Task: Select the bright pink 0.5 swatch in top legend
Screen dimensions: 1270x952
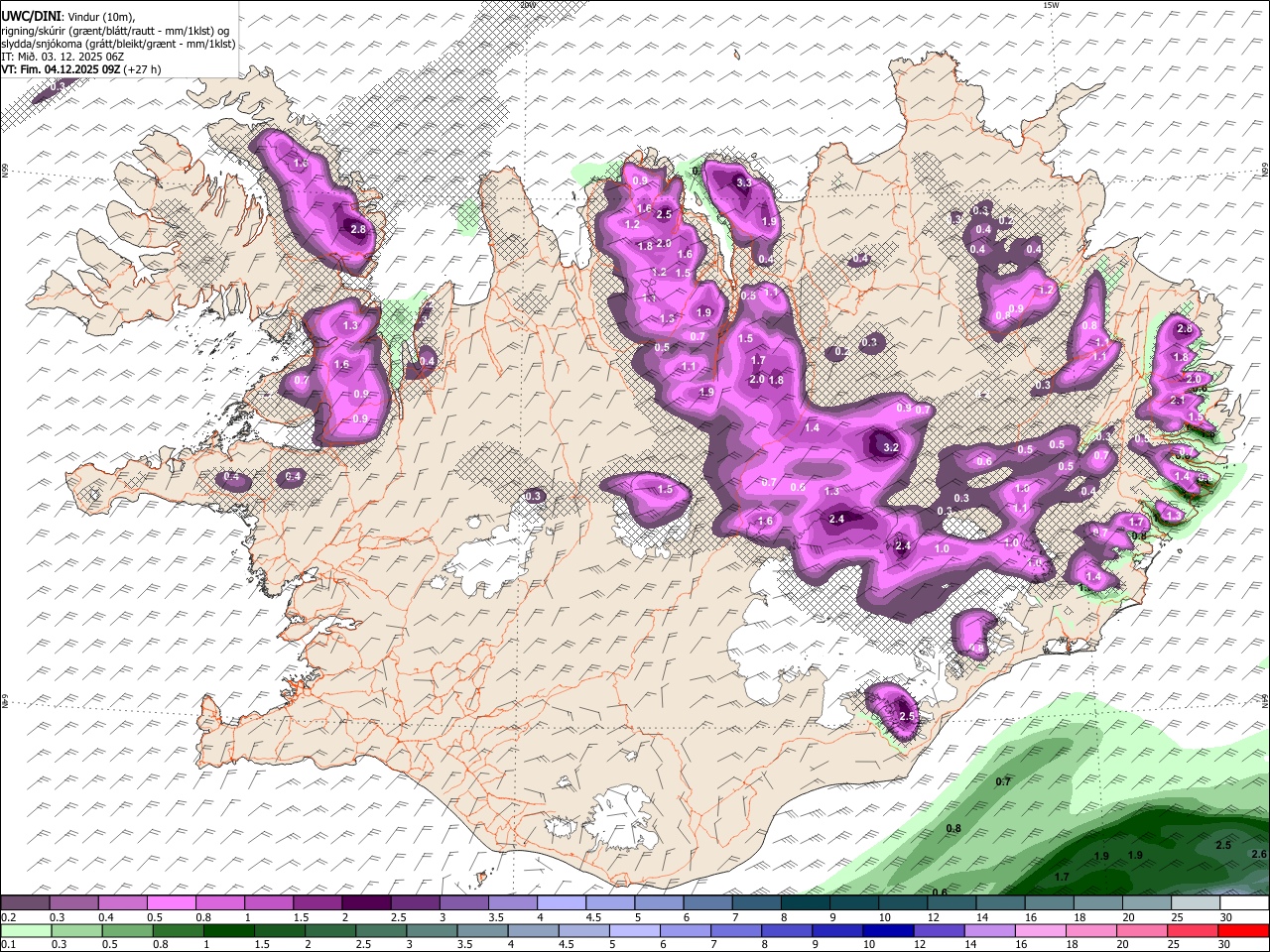Action: 171,903
